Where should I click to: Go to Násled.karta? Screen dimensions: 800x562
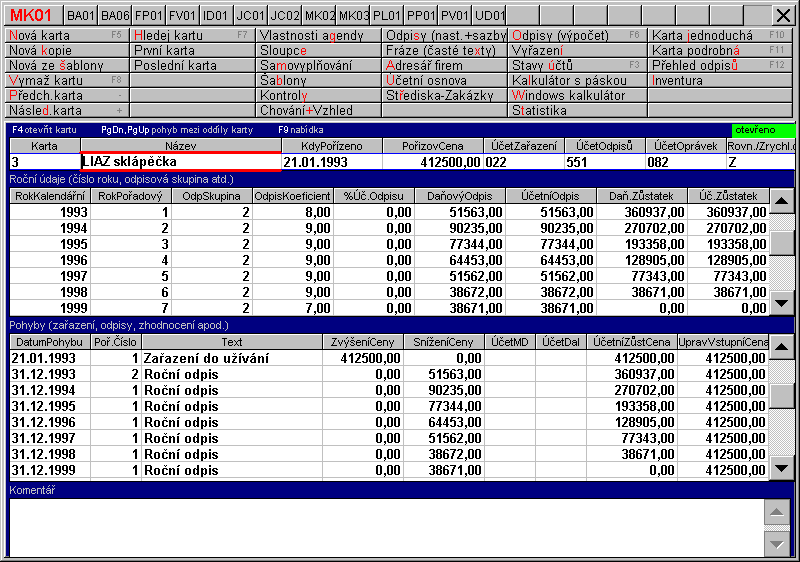66,110
